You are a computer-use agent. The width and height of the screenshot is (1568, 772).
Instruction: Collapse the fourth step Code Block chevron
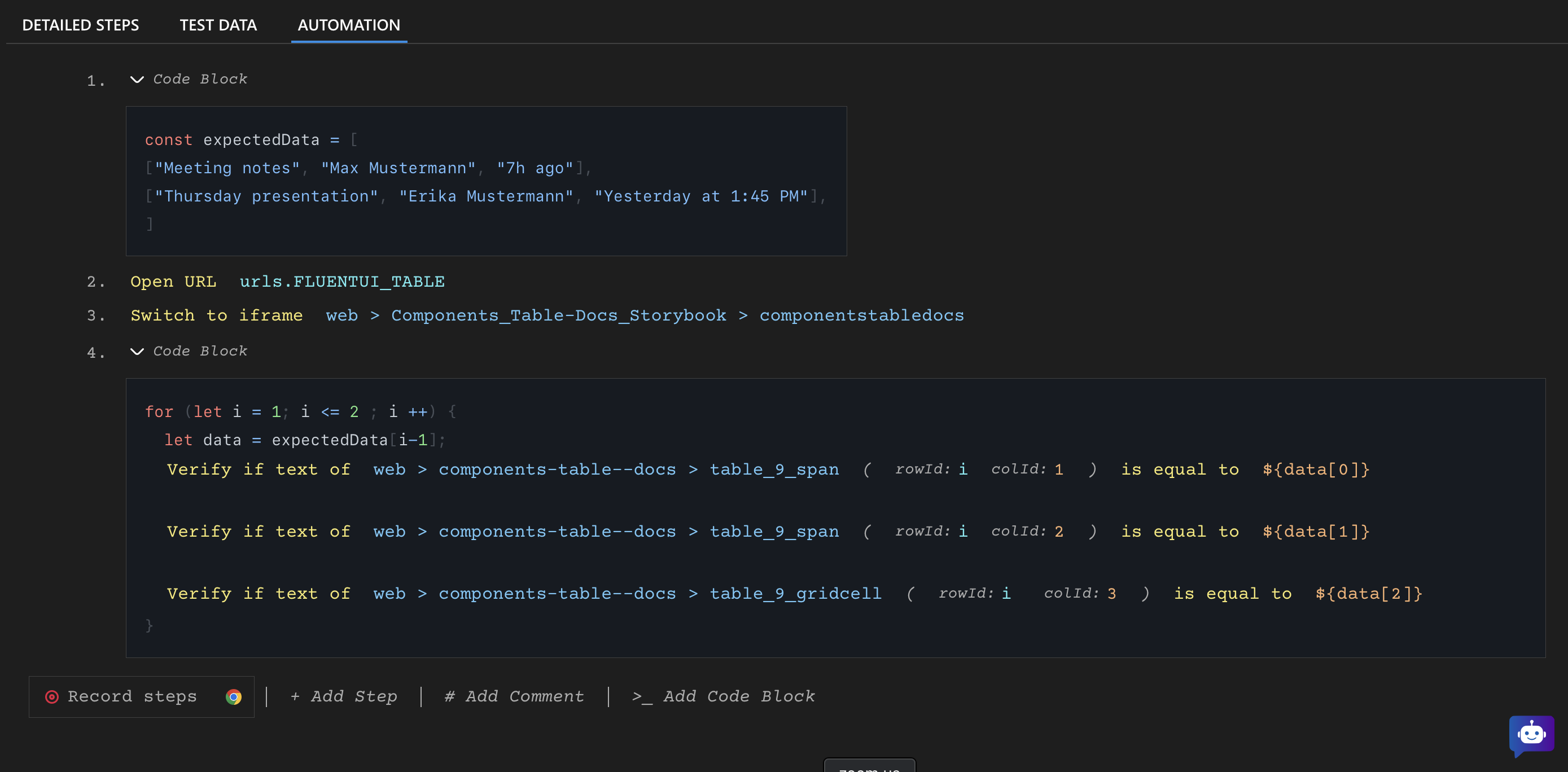tap(137, 352)
